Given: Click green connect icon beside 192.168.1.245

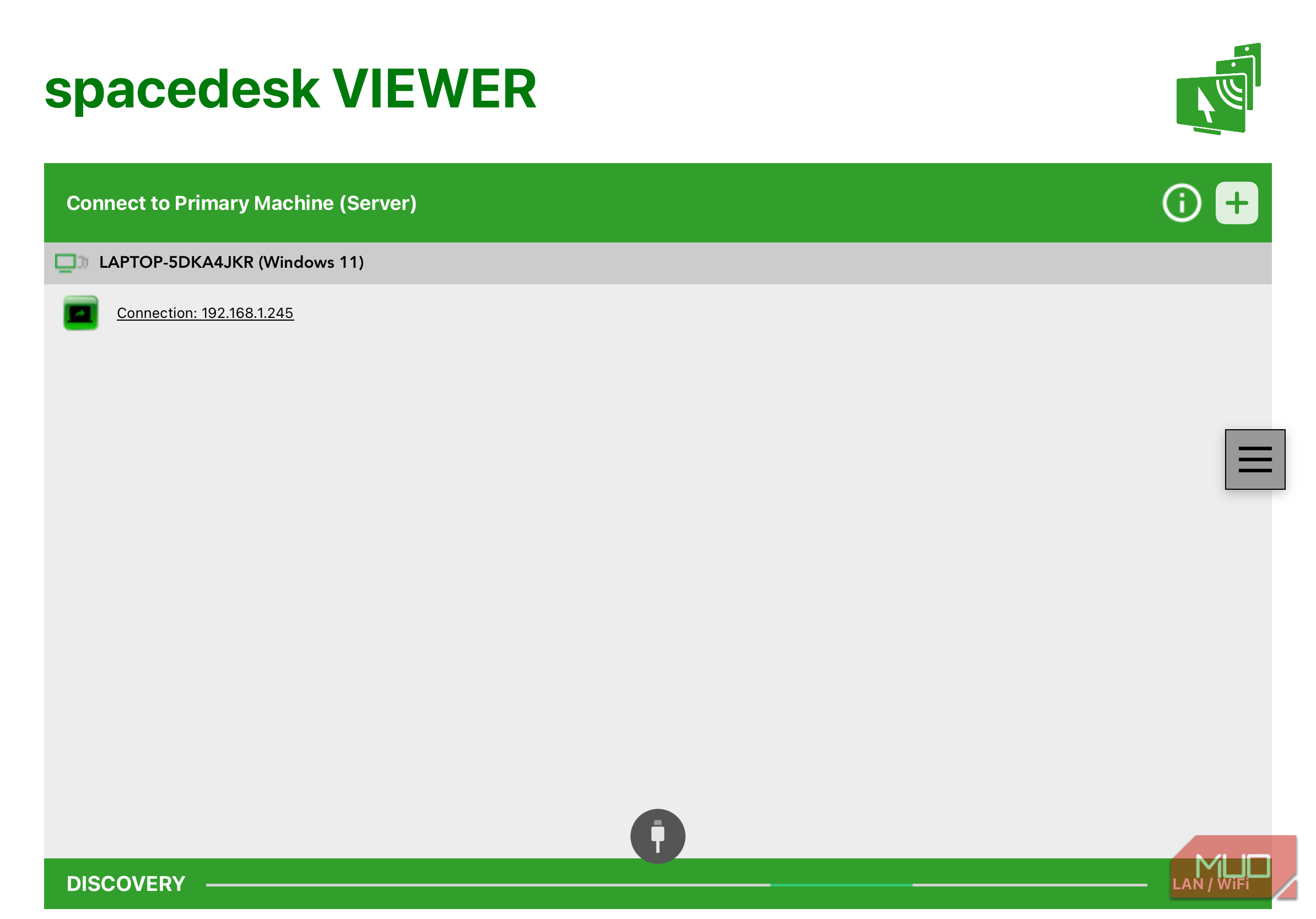Looking at the screenshot, I should pos(80,313).
